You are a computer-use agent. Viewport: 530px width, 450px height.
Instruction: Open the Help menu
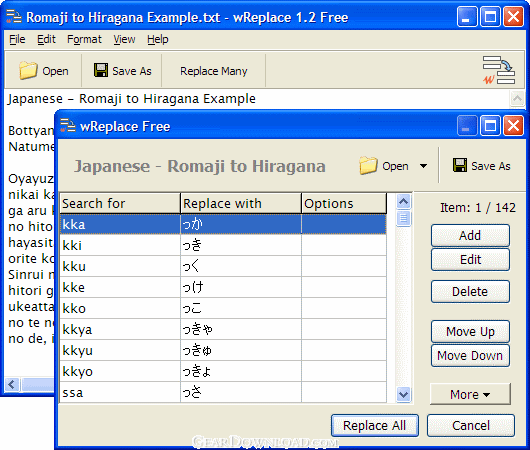click(158, 40)
